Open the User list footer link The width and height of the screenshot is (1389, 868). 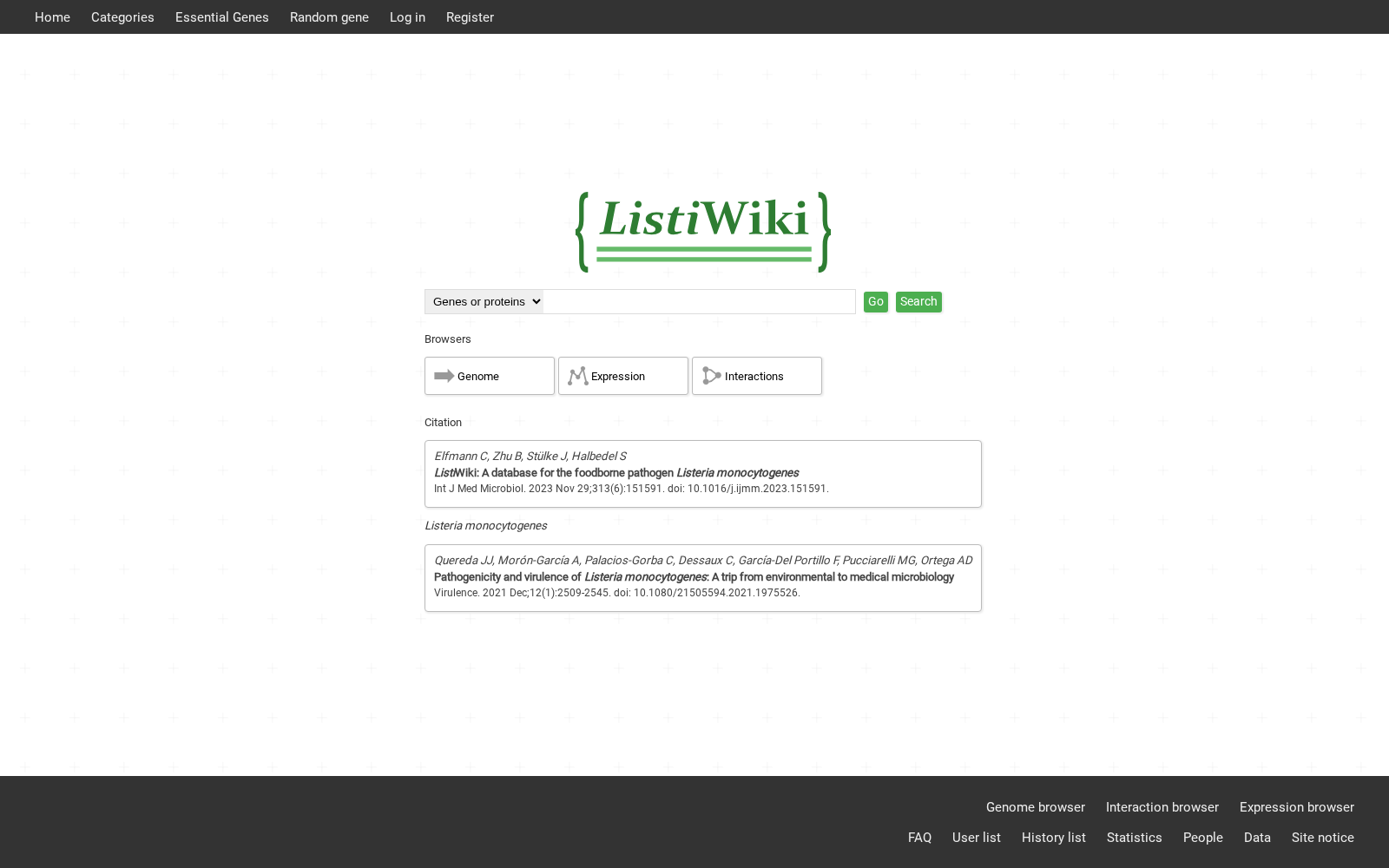coord(977,838)
